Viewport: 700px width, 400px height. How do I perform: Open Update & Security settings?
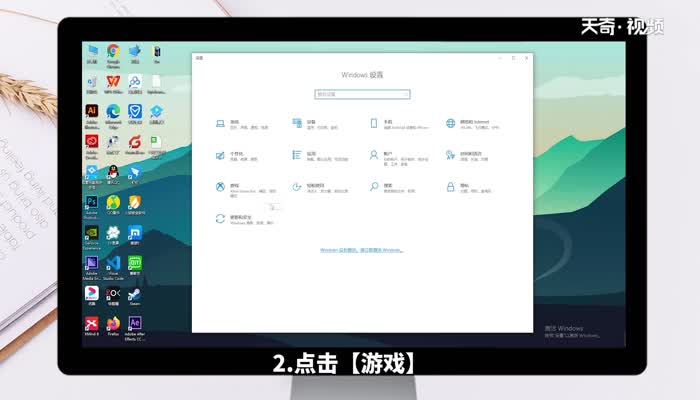(x=244, y=219)
